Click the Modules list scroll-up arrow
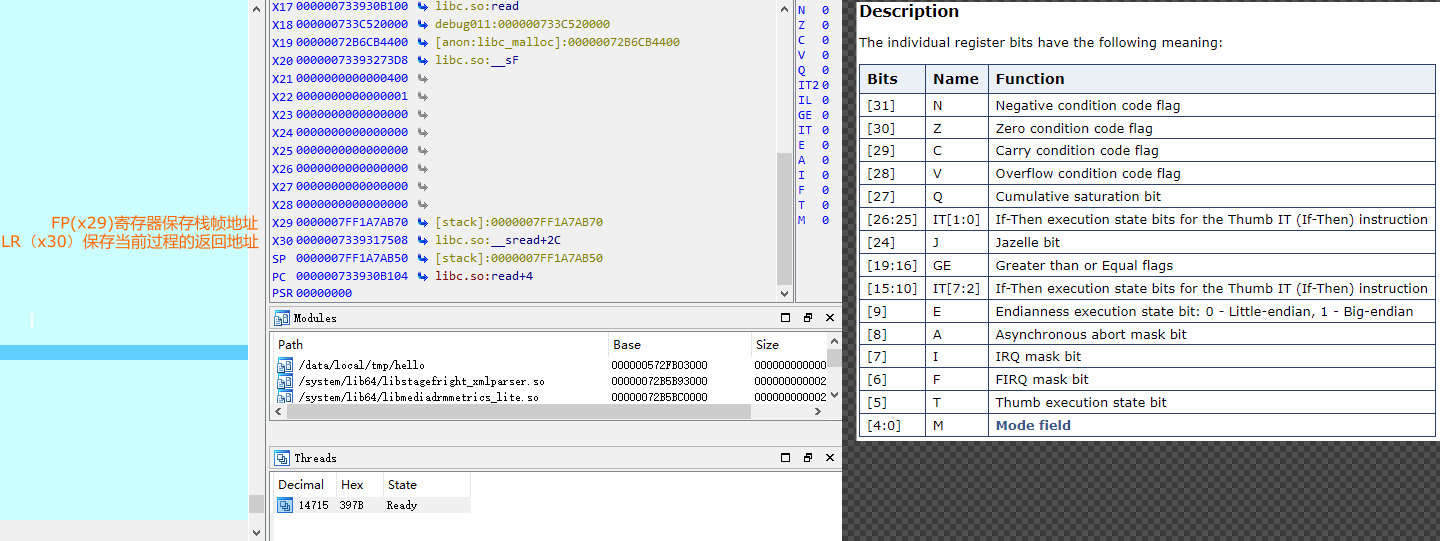The image size is (1440, 541). point(834,342)
